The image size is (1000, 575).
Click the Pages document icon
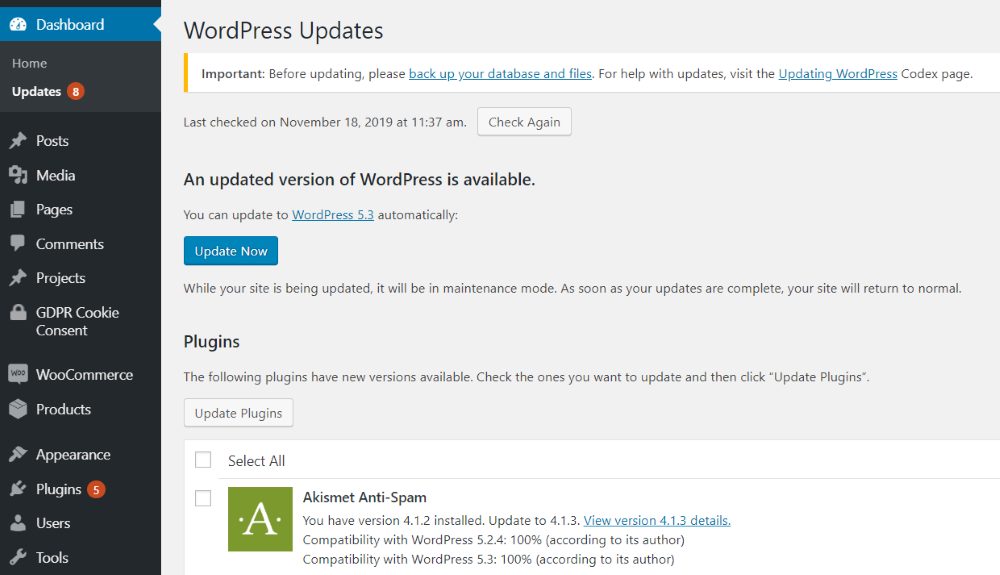[18, 209]
